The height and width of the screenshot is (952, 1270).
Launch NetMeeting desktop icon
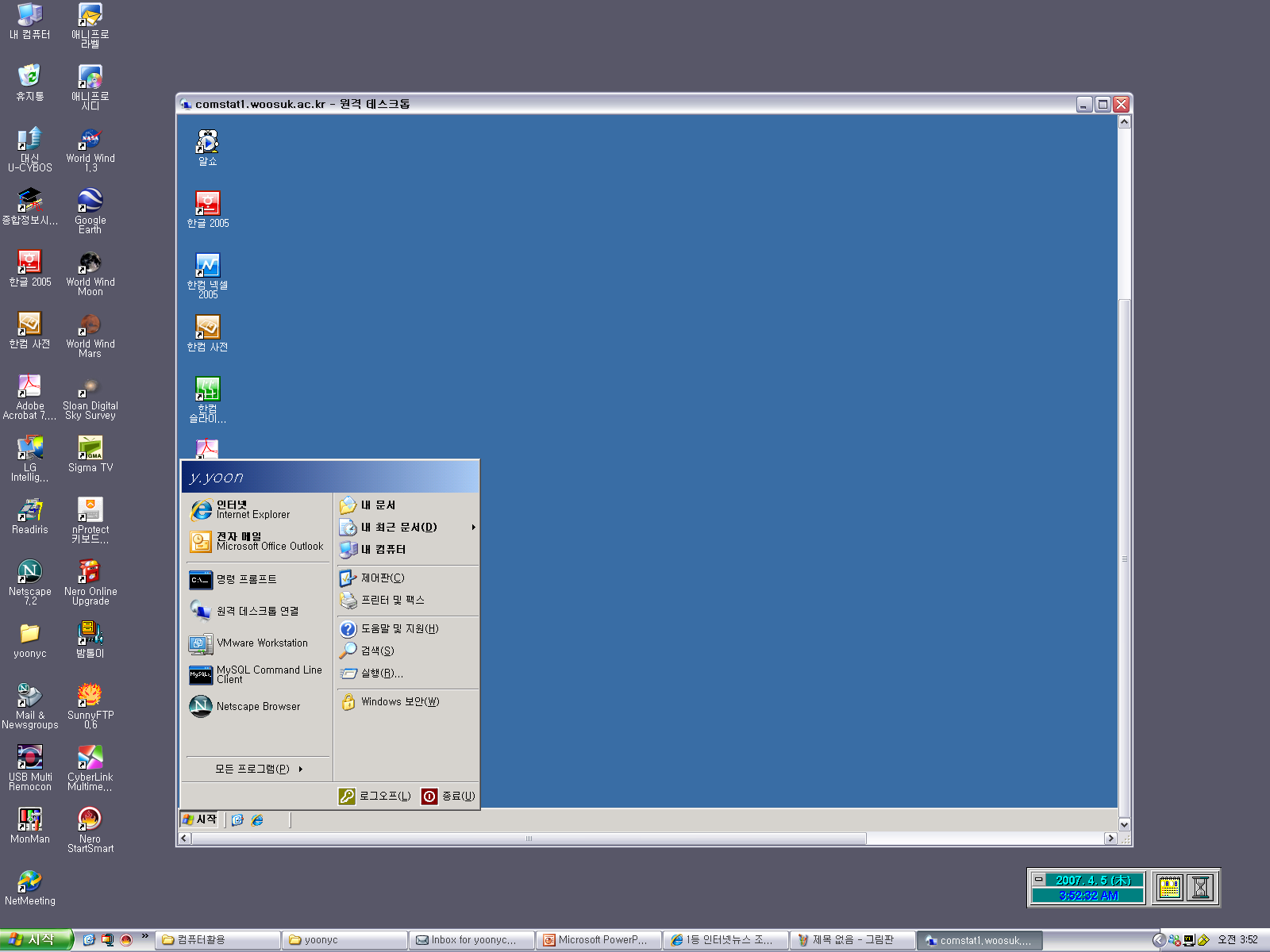[x=30, y=887]
